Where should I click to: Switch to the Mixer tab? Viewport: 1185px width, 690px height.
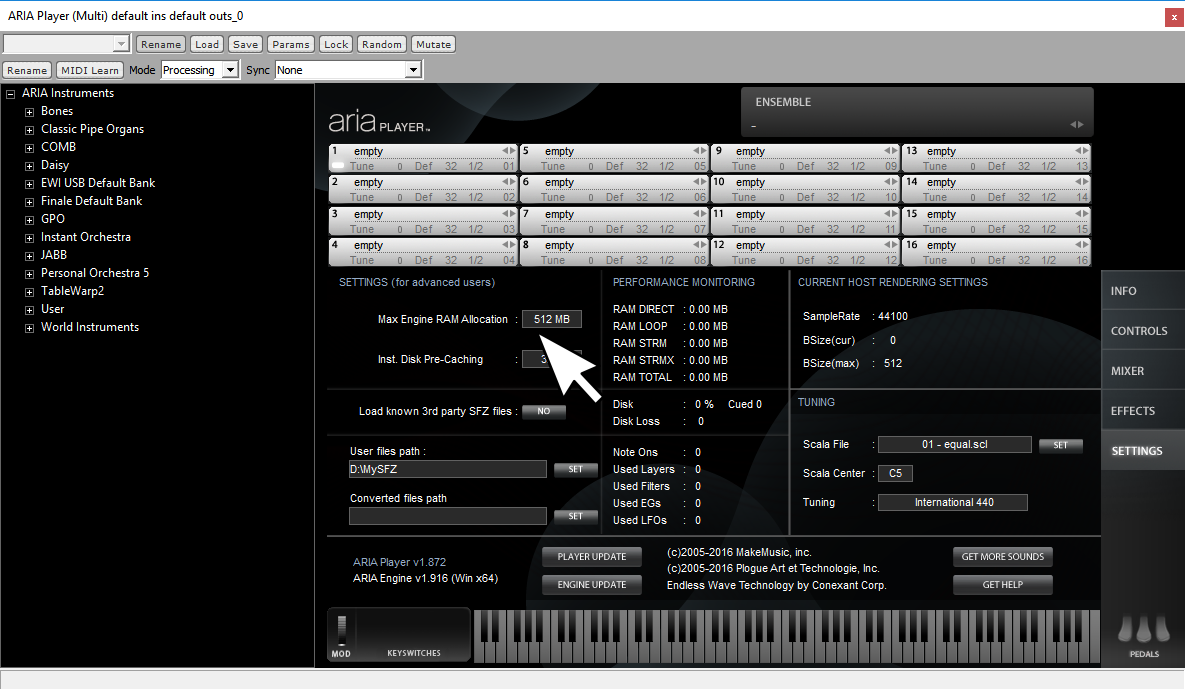(1142, 371)
